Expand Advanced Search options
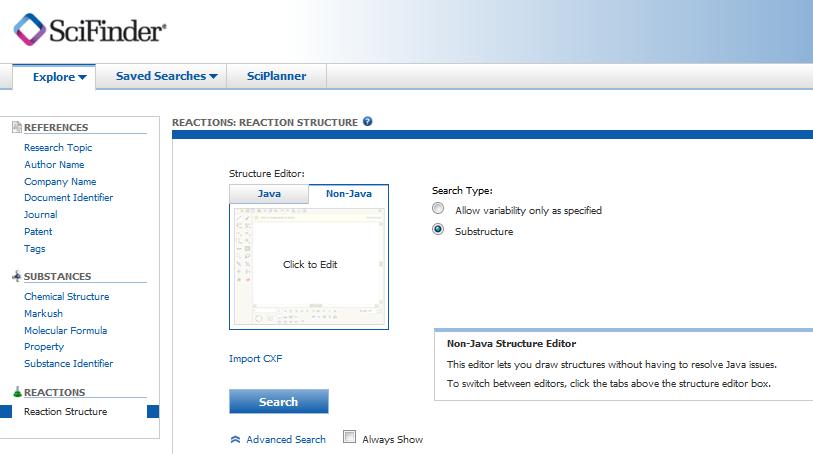 [x=286, y=439]
